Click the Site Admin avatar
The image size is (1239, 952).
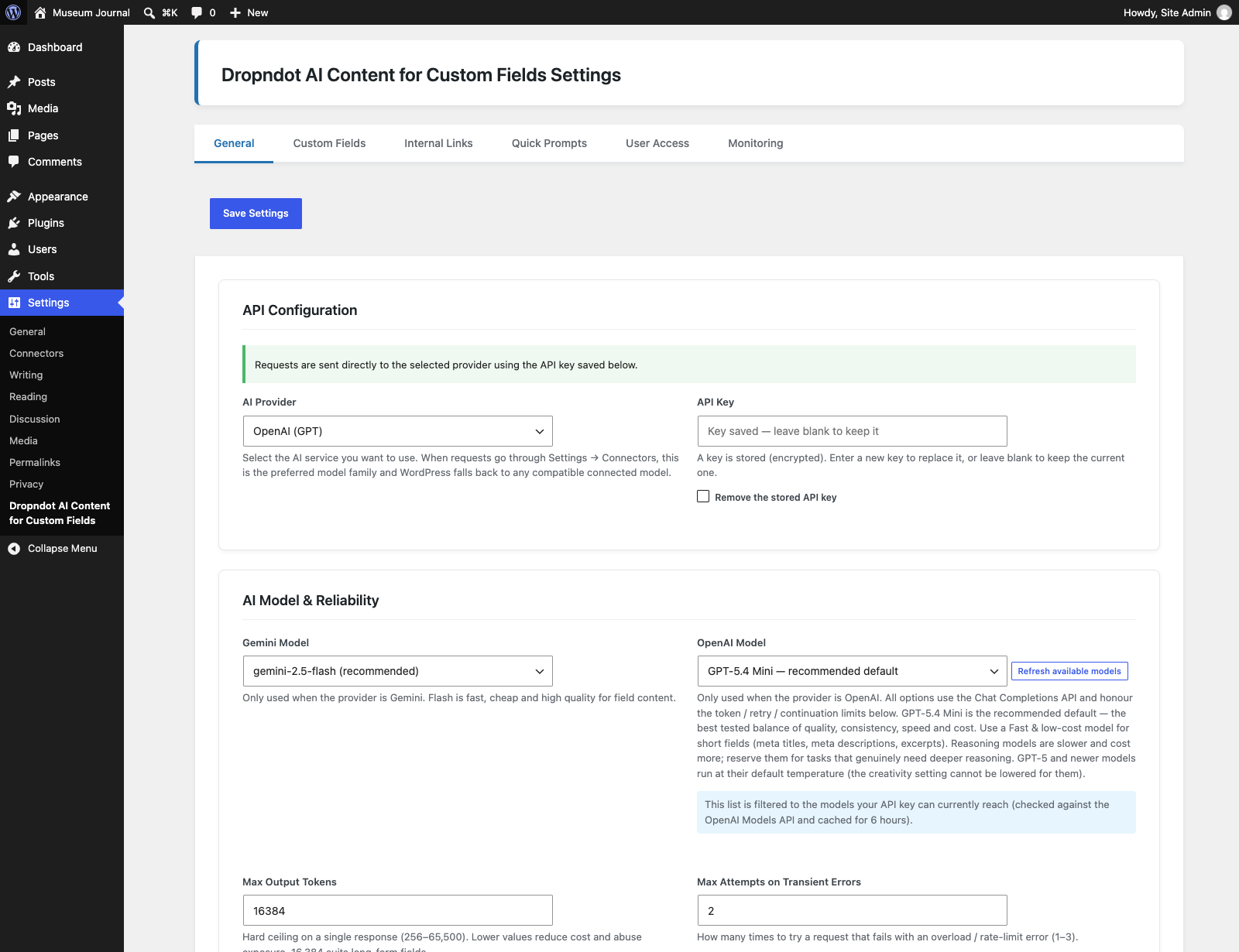pyautogui.click(x=1224, y=12)
